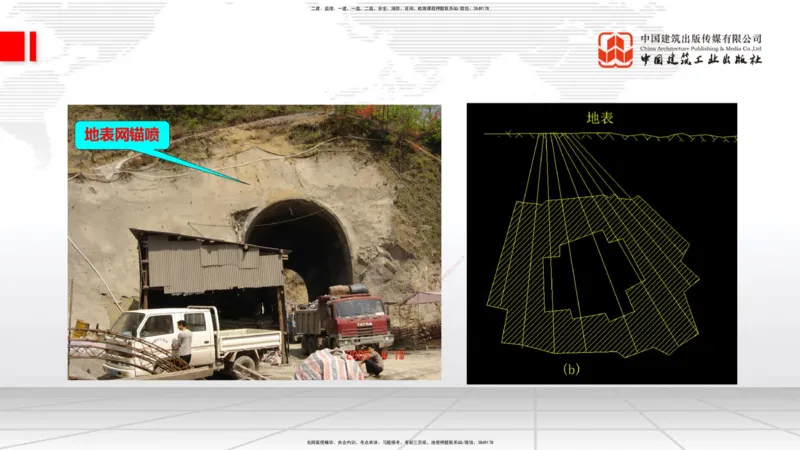This screenshot has height=450, width=800.
Task: Click the red publisher logo icon
Action: (x=615, y=49)
